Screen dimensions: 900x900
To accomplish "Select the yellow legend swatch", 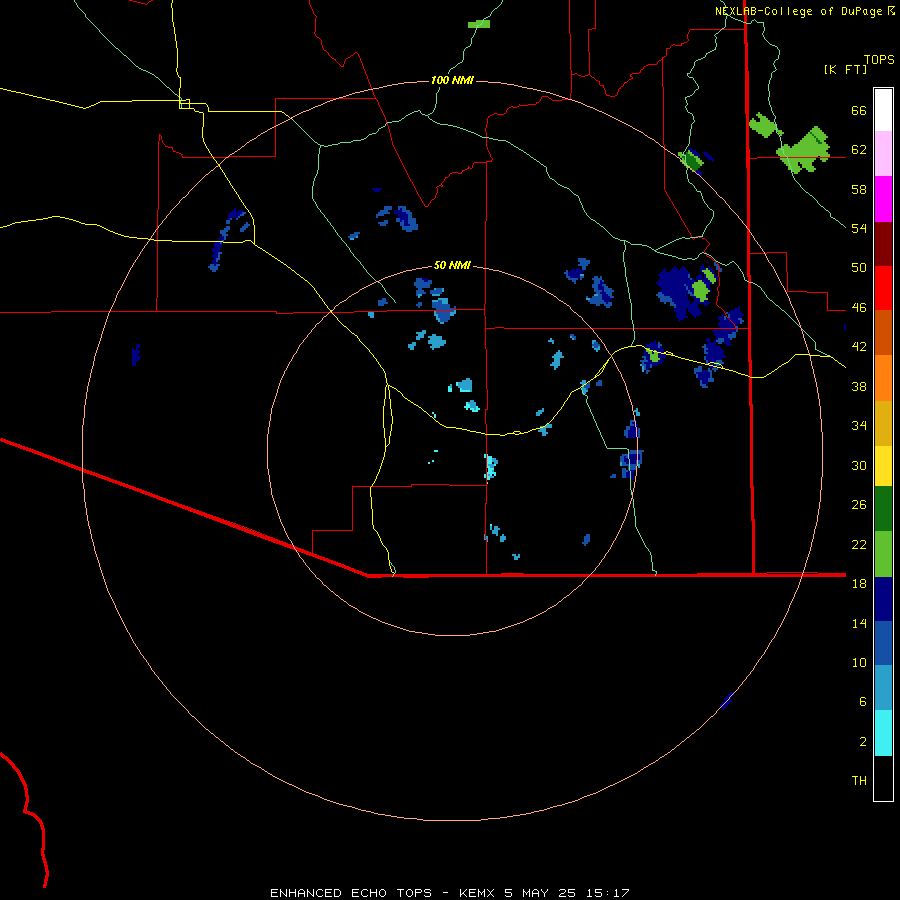I will point(883,465).
